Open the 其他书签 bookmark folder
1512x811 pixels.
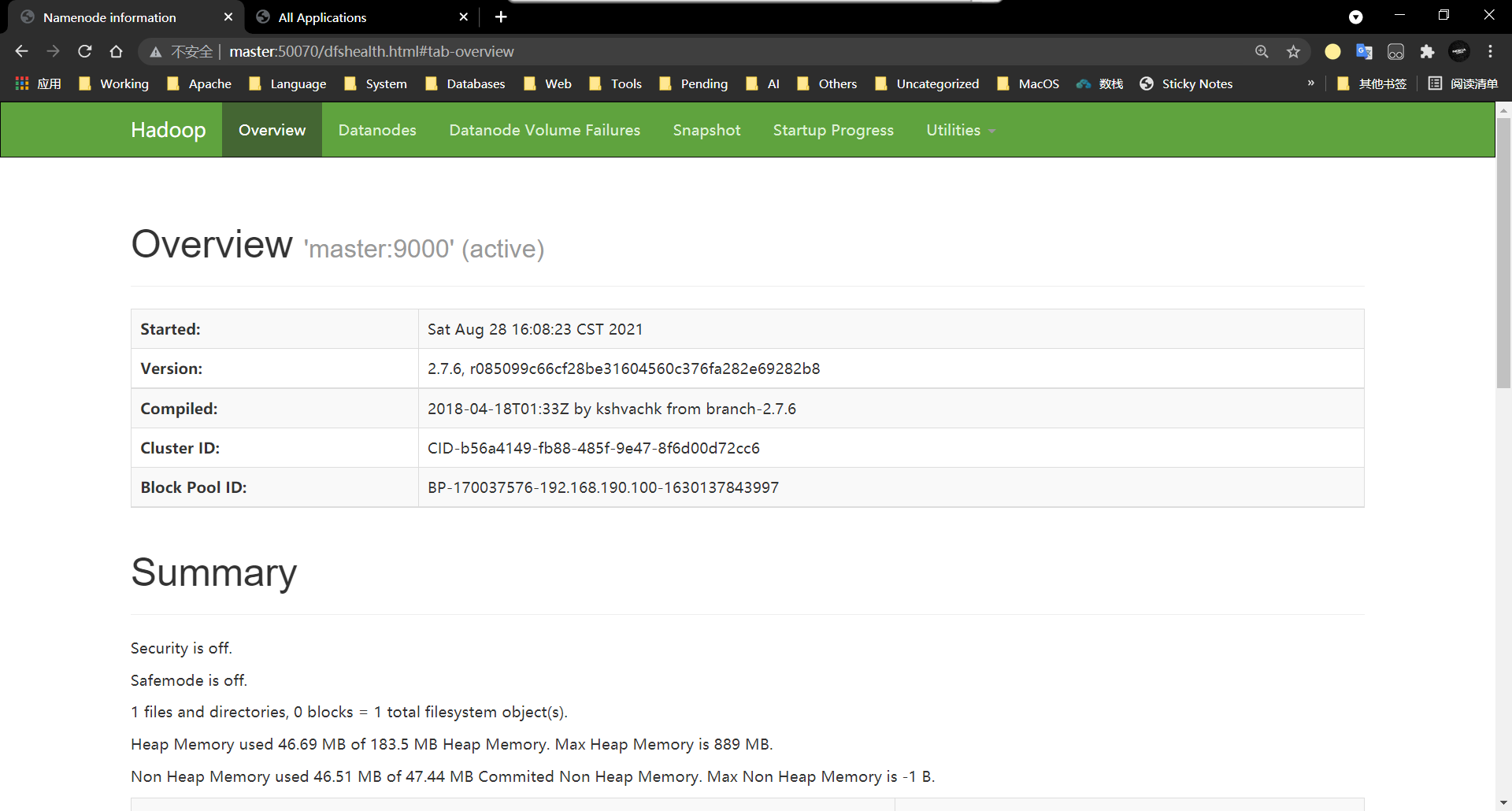tap(1372, 83)
